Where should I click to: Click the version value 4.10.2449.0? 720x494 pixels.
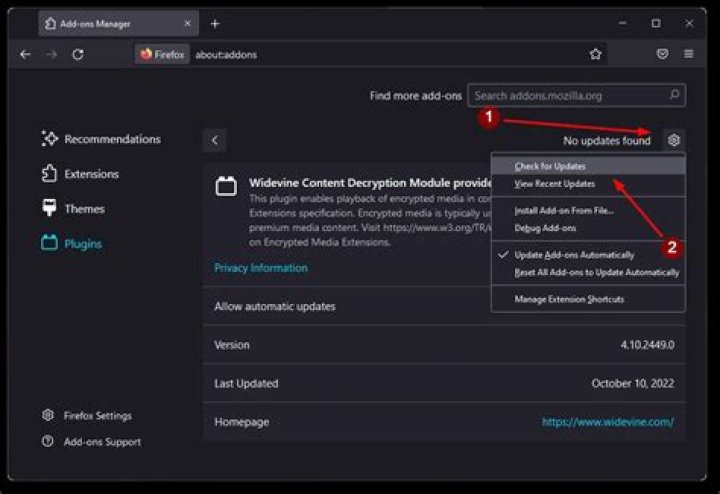(647, 344)
